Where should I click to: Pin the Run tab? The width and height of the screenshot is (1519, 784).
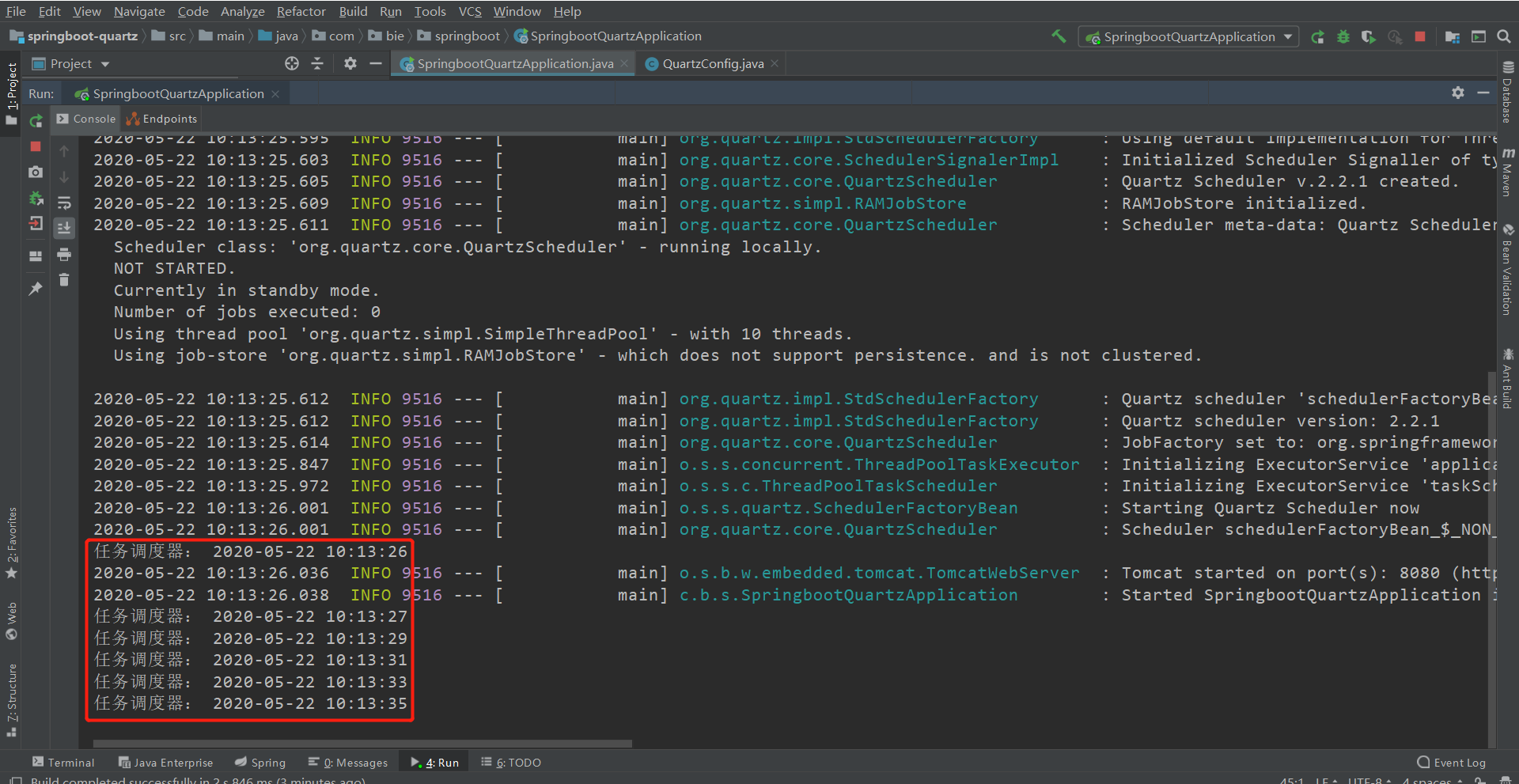[36, 289]
